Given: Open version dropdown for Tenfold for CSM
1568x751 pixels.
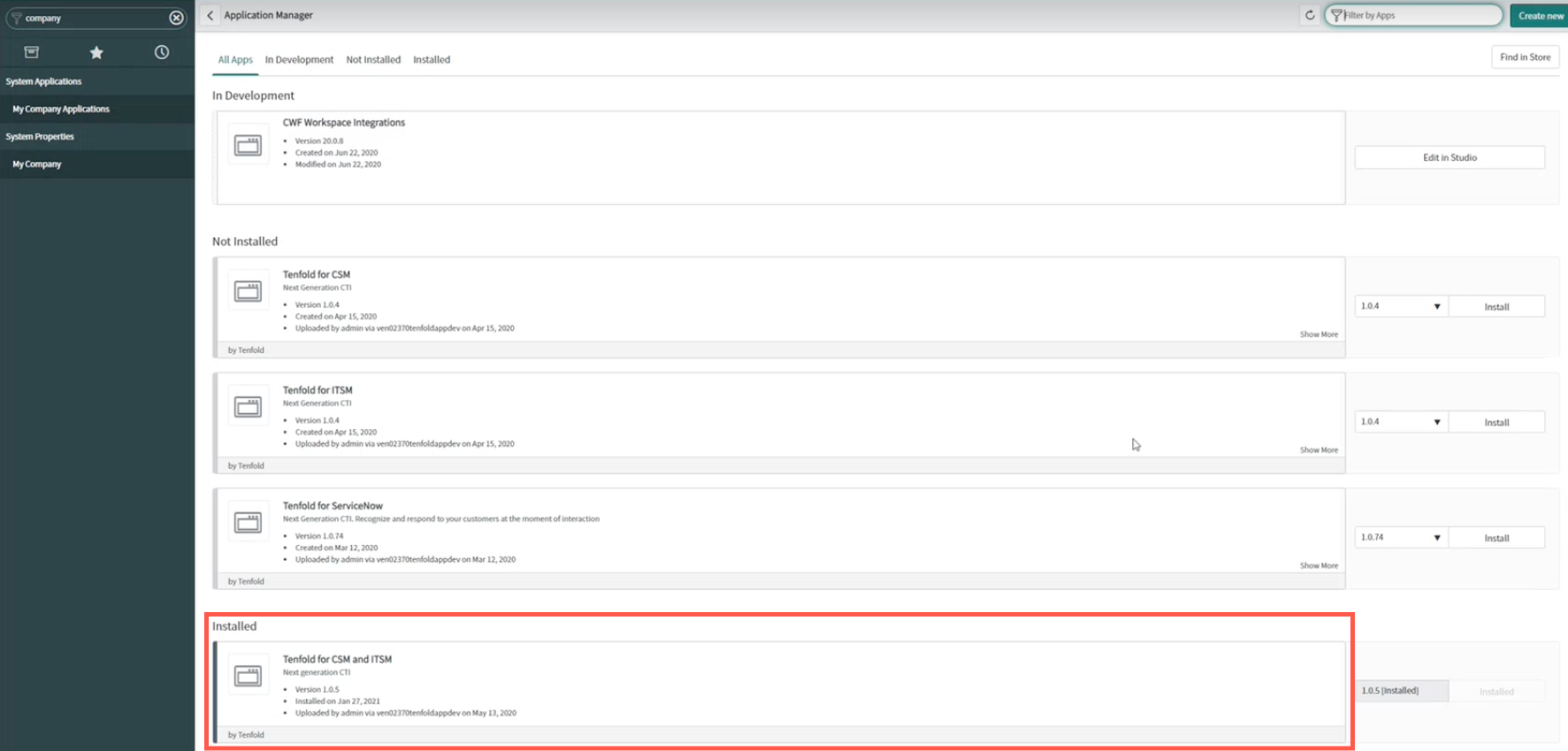Looking at the screenshot, I should (x=1401, y=306).
